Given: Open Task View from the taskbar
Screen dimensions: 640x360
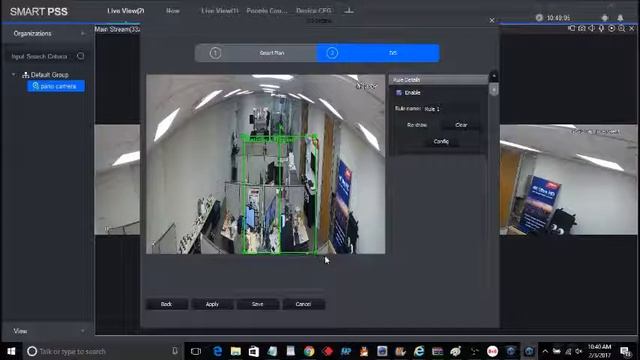Looking at the screenshot, I should coord(196,351).
